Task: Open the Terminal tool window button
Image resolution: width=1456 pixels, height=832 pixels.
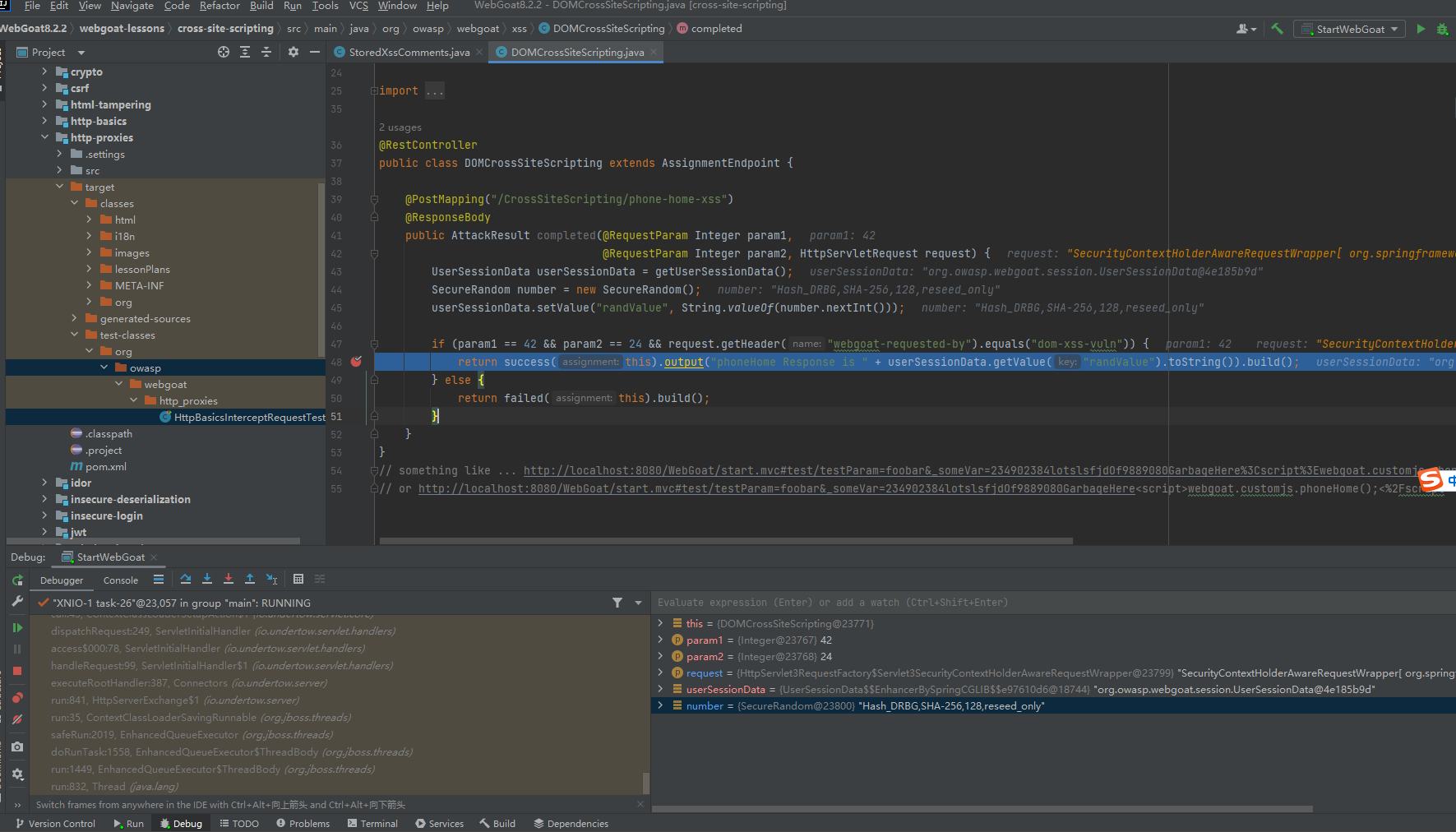Action: 372,823
